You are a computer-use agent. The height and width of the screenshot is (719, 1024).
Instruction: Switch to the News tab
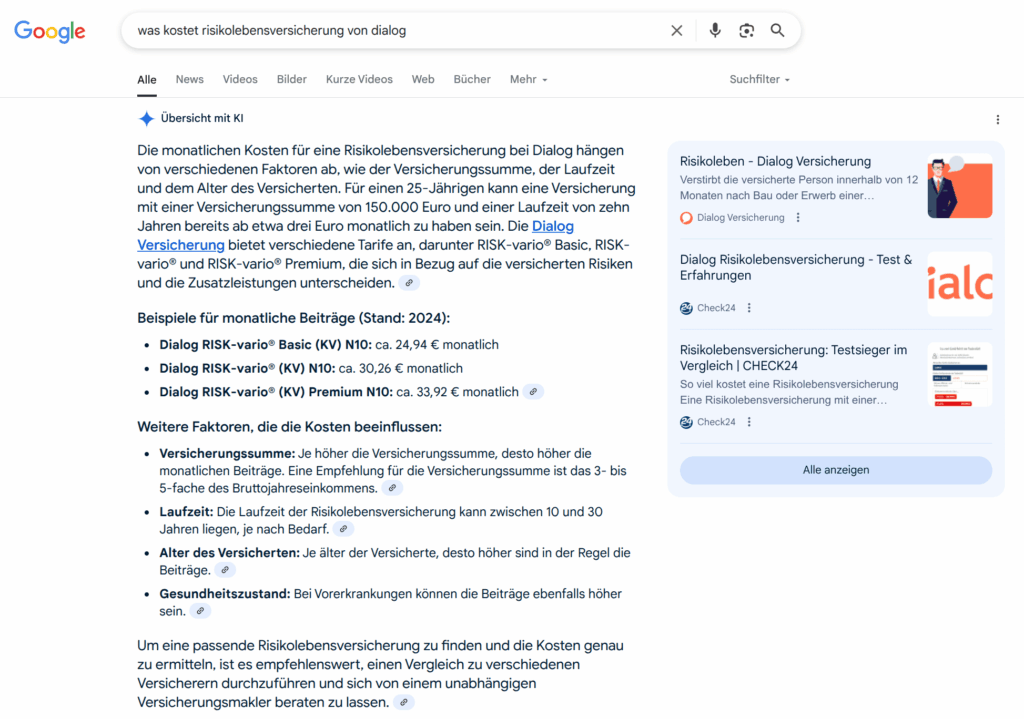coord(189,79)
